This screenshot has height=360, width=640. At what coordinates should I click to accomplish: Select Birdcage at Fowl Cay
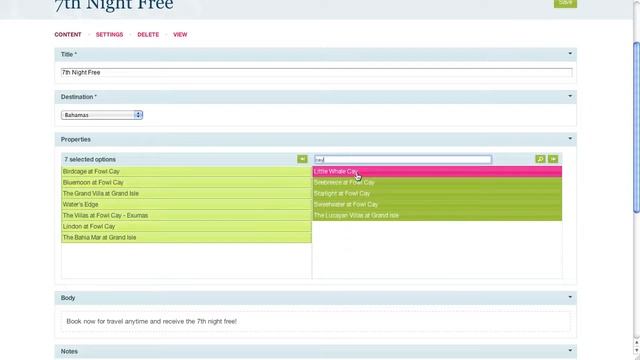tap(186, 171)
